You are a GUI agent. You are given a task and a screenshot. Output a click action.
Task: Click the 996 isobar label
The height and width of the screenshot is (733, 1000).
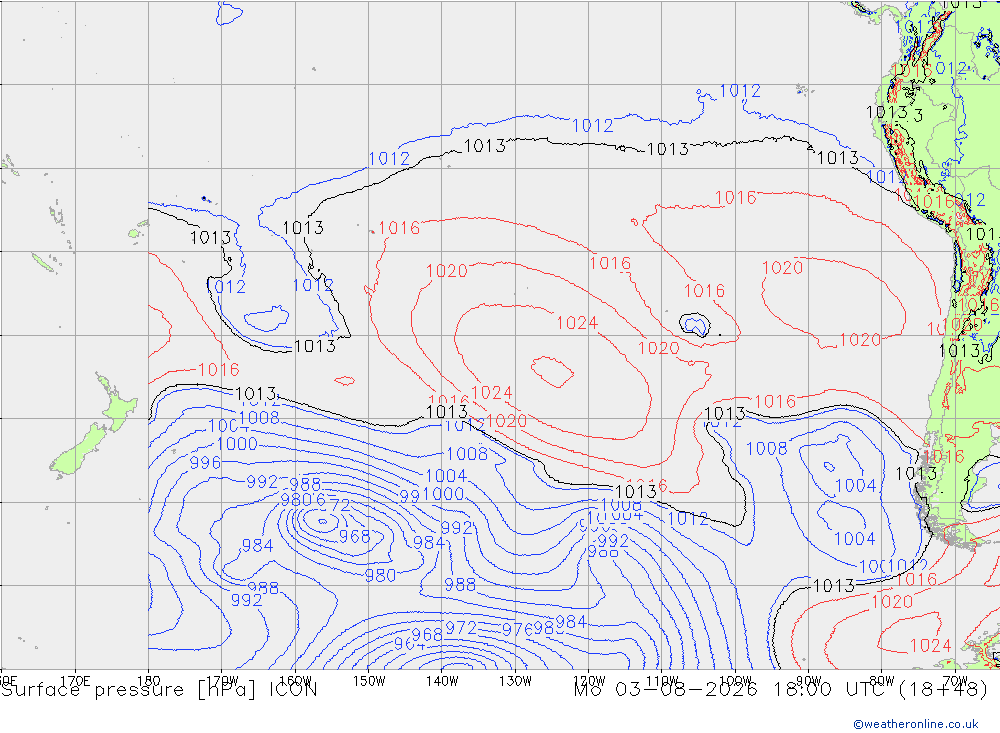point(205,463)
